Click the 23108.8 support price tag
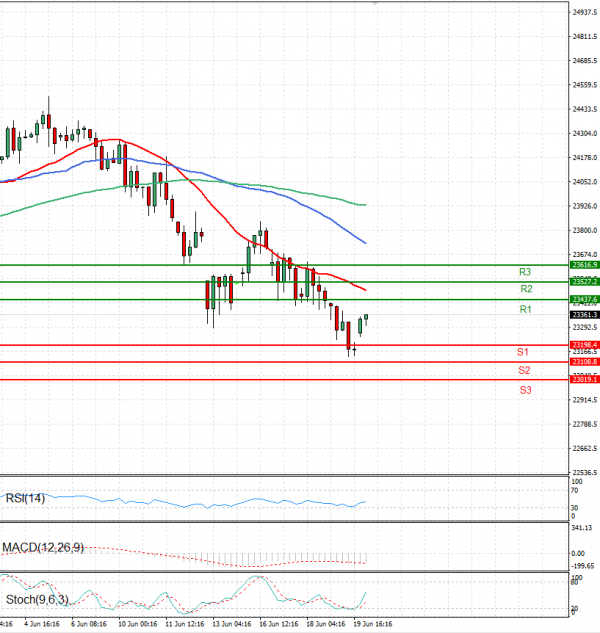Viewport: 600px width, 633px height. [585, 362]
